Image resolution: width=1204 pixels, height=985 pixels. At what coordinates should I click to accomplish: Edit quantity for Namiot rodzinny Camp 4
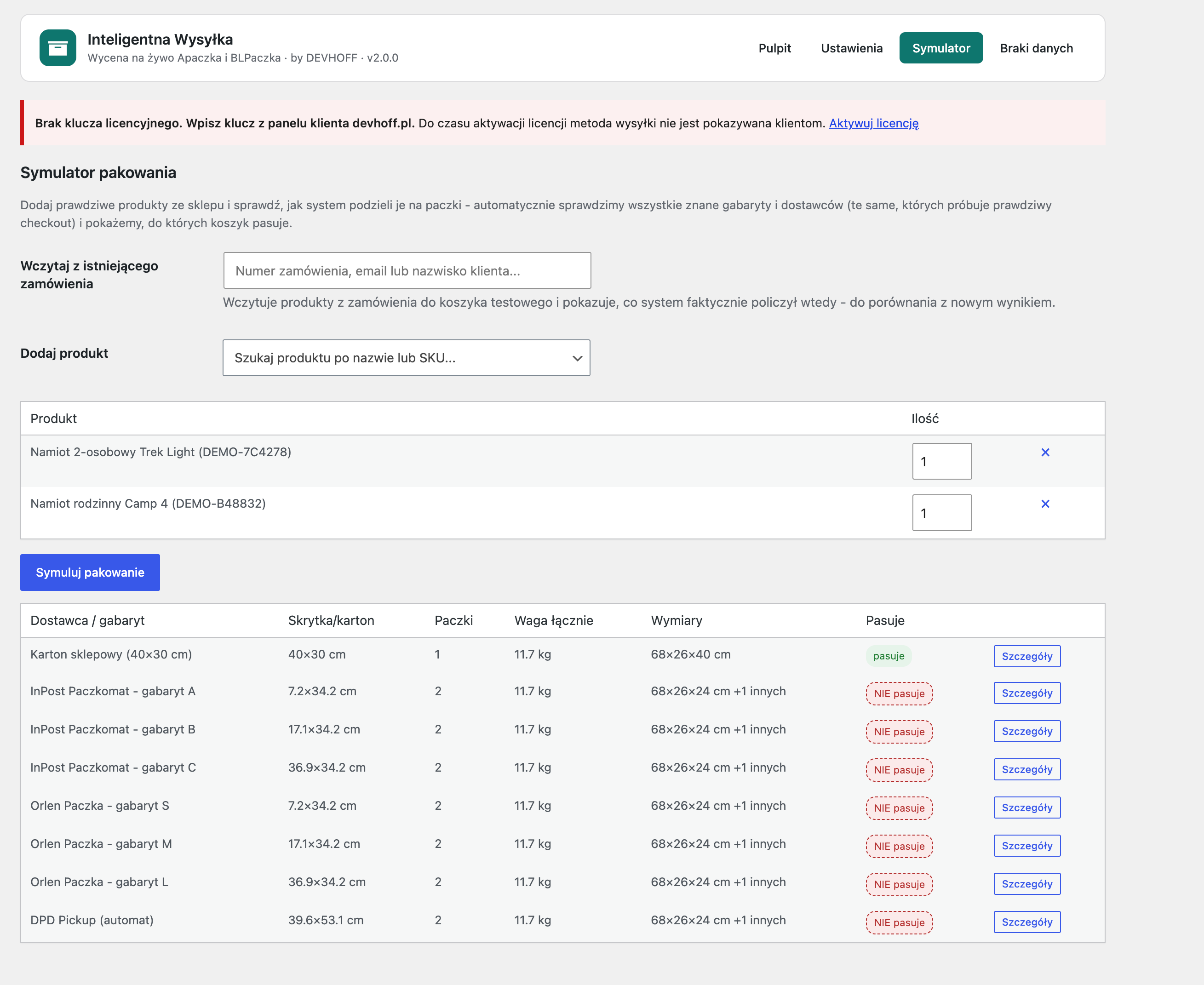coord(942,513)
